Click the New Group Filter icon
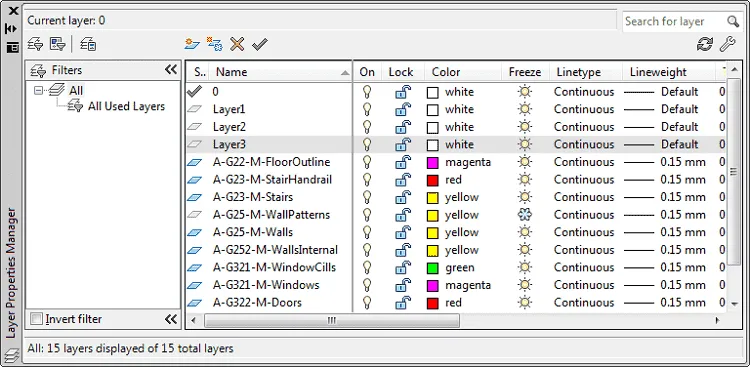 (57, 44)
